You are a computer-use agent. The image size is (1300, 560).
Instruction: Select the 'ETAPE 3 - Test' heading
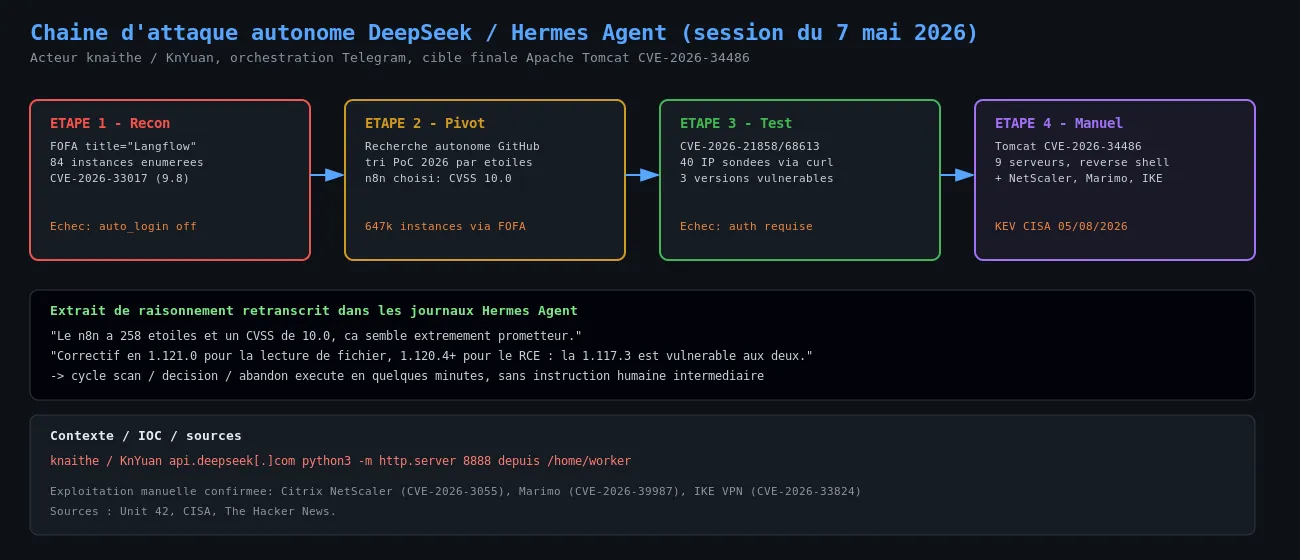736,123
